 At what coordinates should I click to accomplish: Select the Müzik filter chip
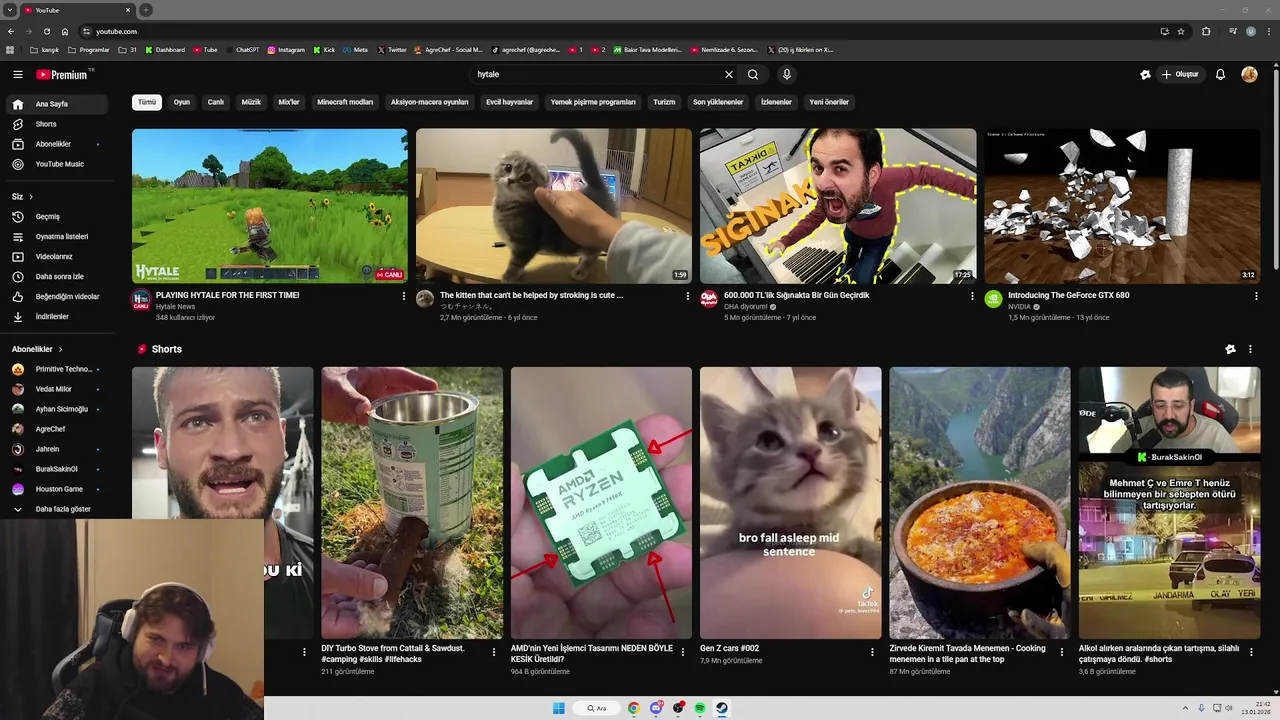coord(251,102)
